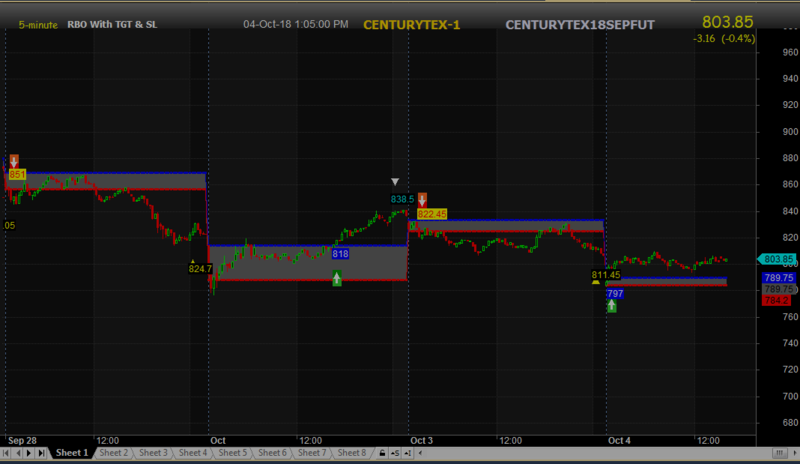Click the blue 797 price label
800x464 pixels.
click(x=615, y=294)
